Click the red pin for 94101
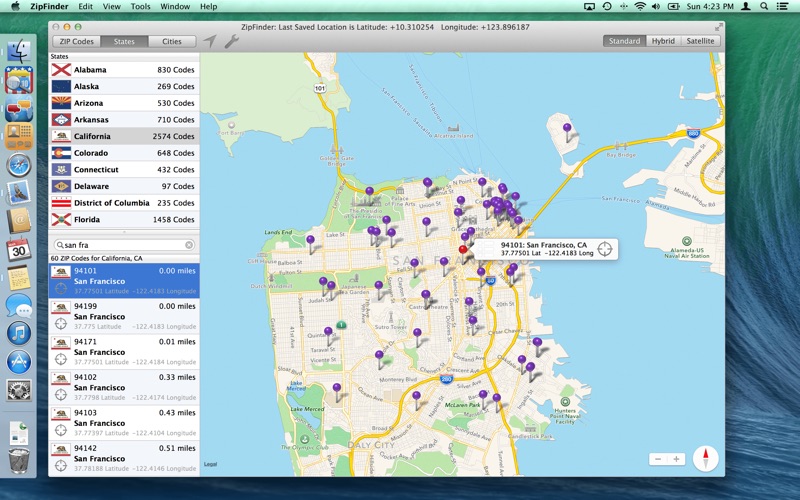 pos(463,248)
